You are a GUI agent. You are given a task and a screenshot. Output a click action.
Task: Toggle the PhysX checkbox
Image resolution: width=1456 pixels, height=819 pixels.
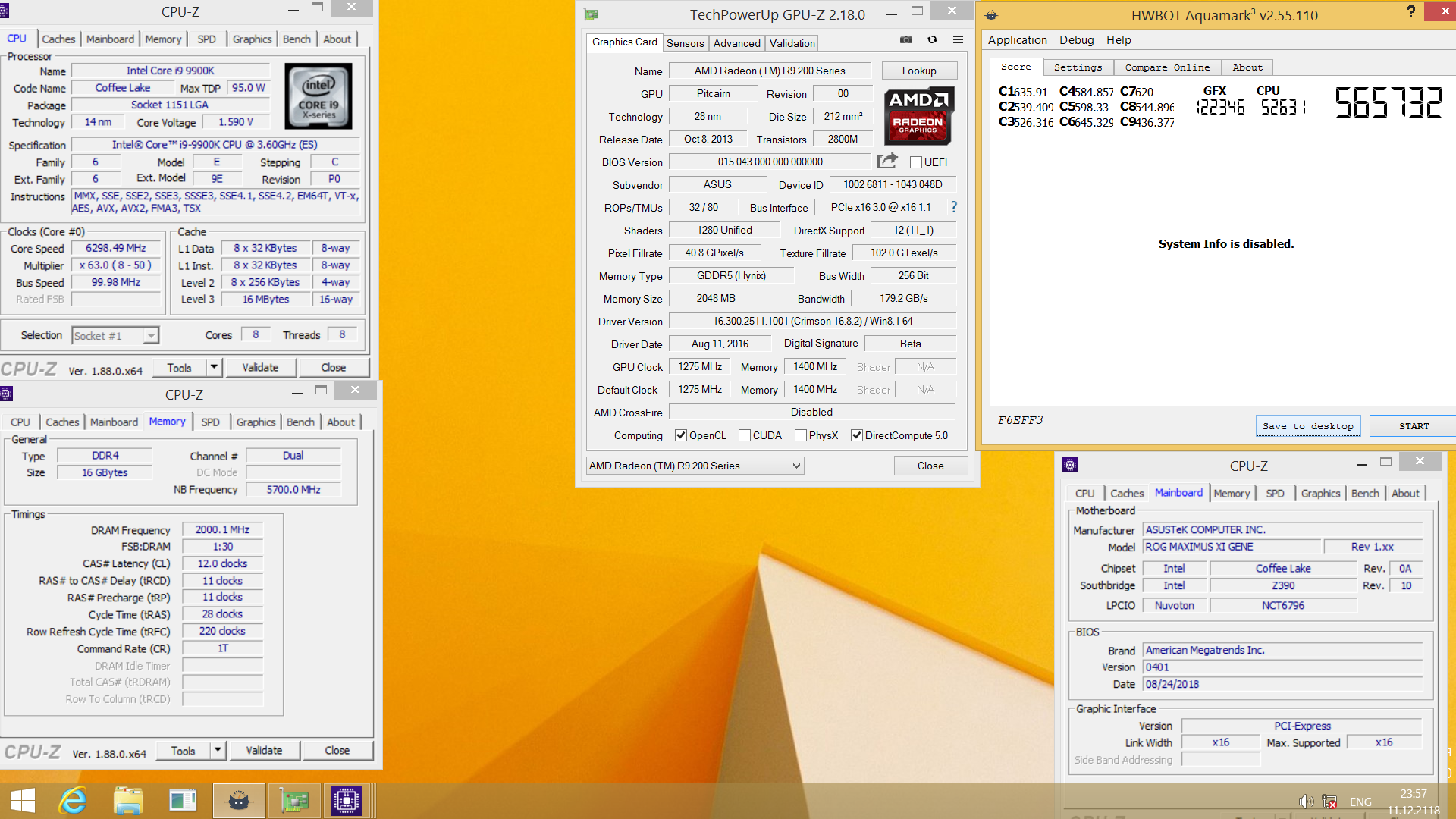click(801, 435)
